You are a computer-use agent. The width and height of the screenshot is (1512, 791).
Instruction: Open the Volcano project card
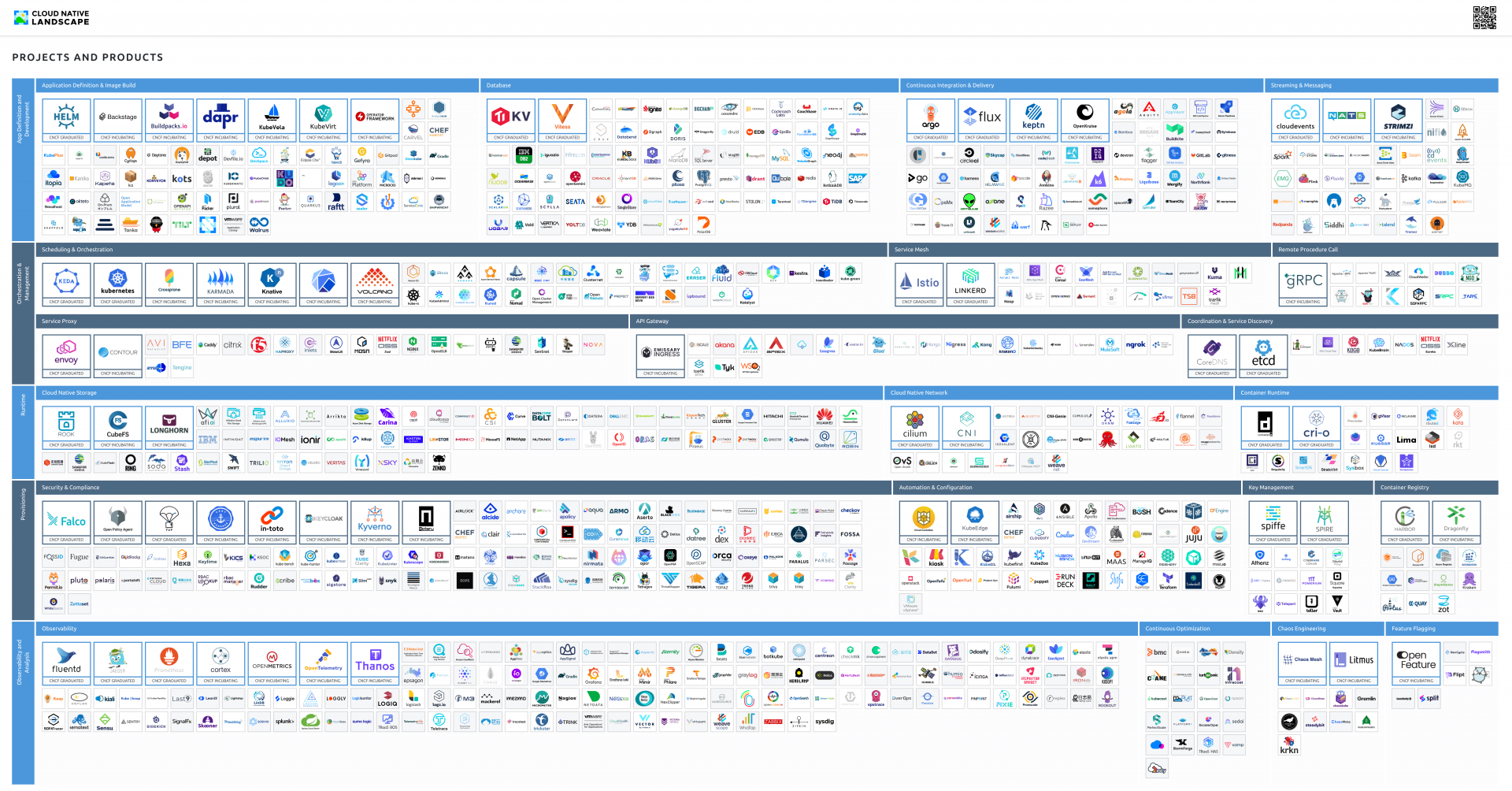[x=375, y=284]
